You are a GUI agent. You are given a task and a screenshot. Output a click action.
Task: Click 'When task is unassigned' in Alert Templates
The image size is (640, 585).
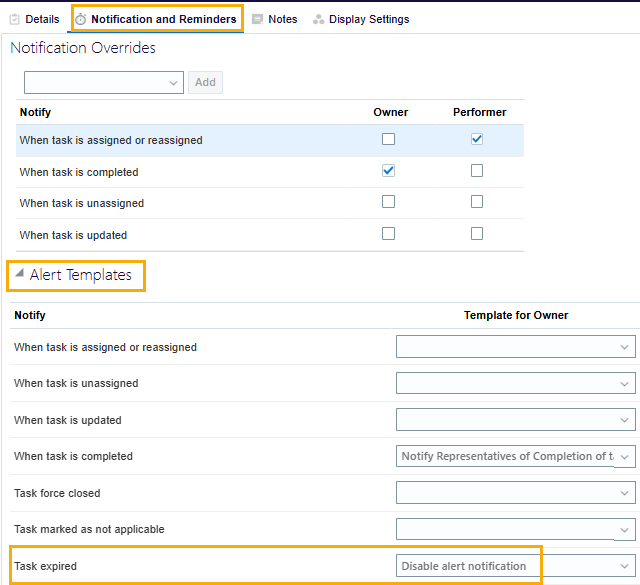(76, 383)
